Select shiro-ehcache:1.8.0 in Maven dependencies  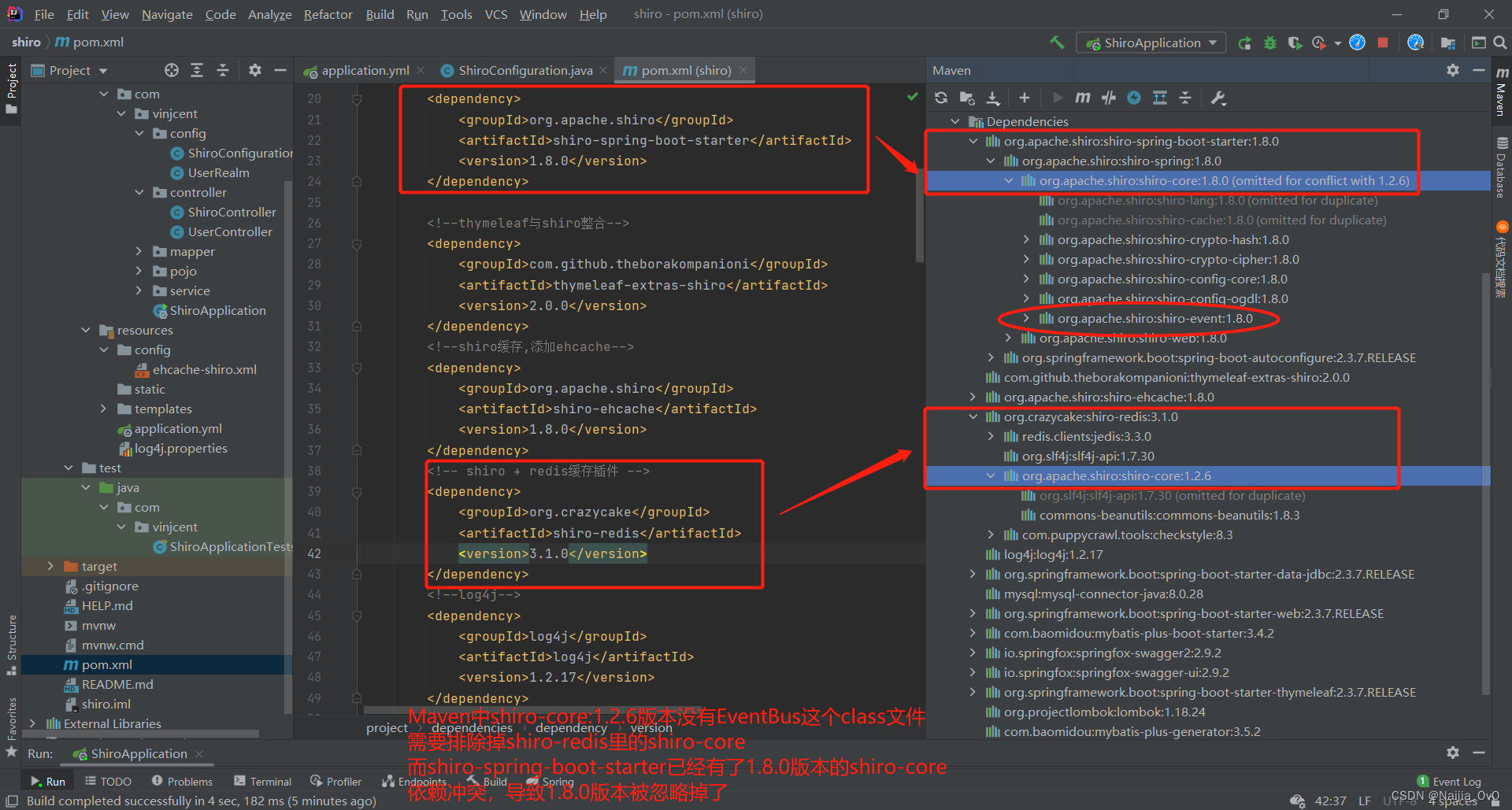tap(1109, 398)
